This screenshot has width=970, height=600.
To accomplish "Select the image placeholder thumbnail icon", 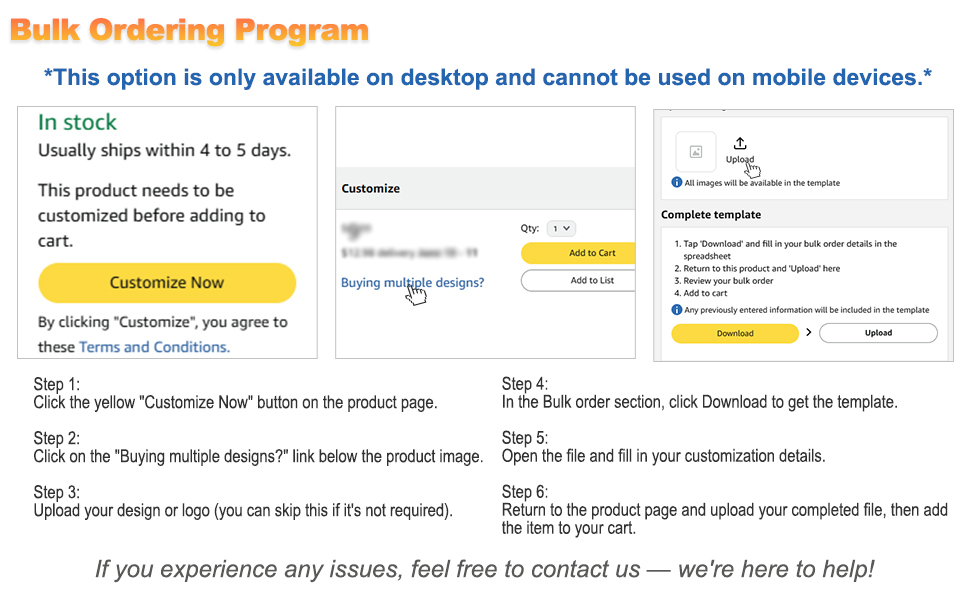I will (696, 152).
